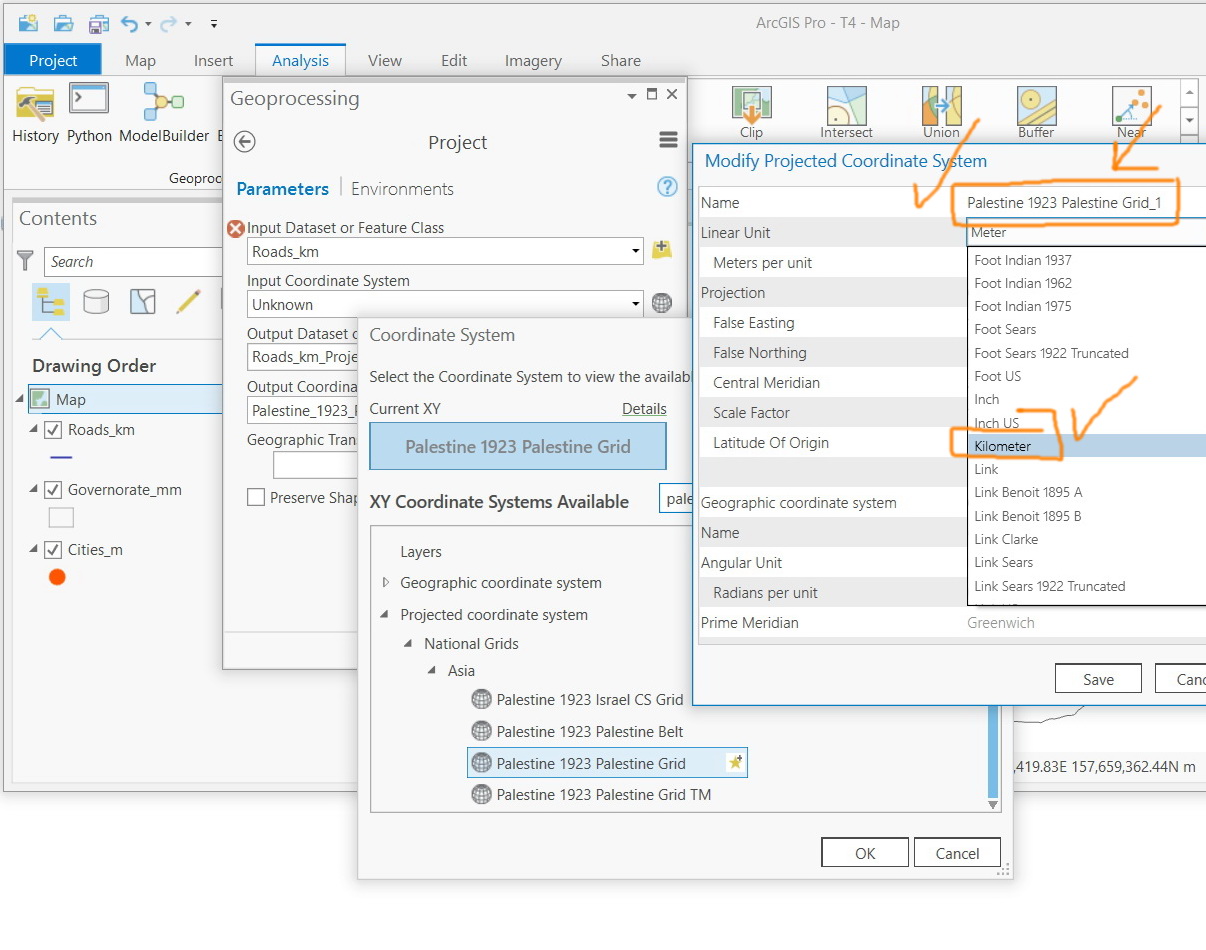
Task: Switch to the View ribbon tab
Action: (x=384, y=60)
